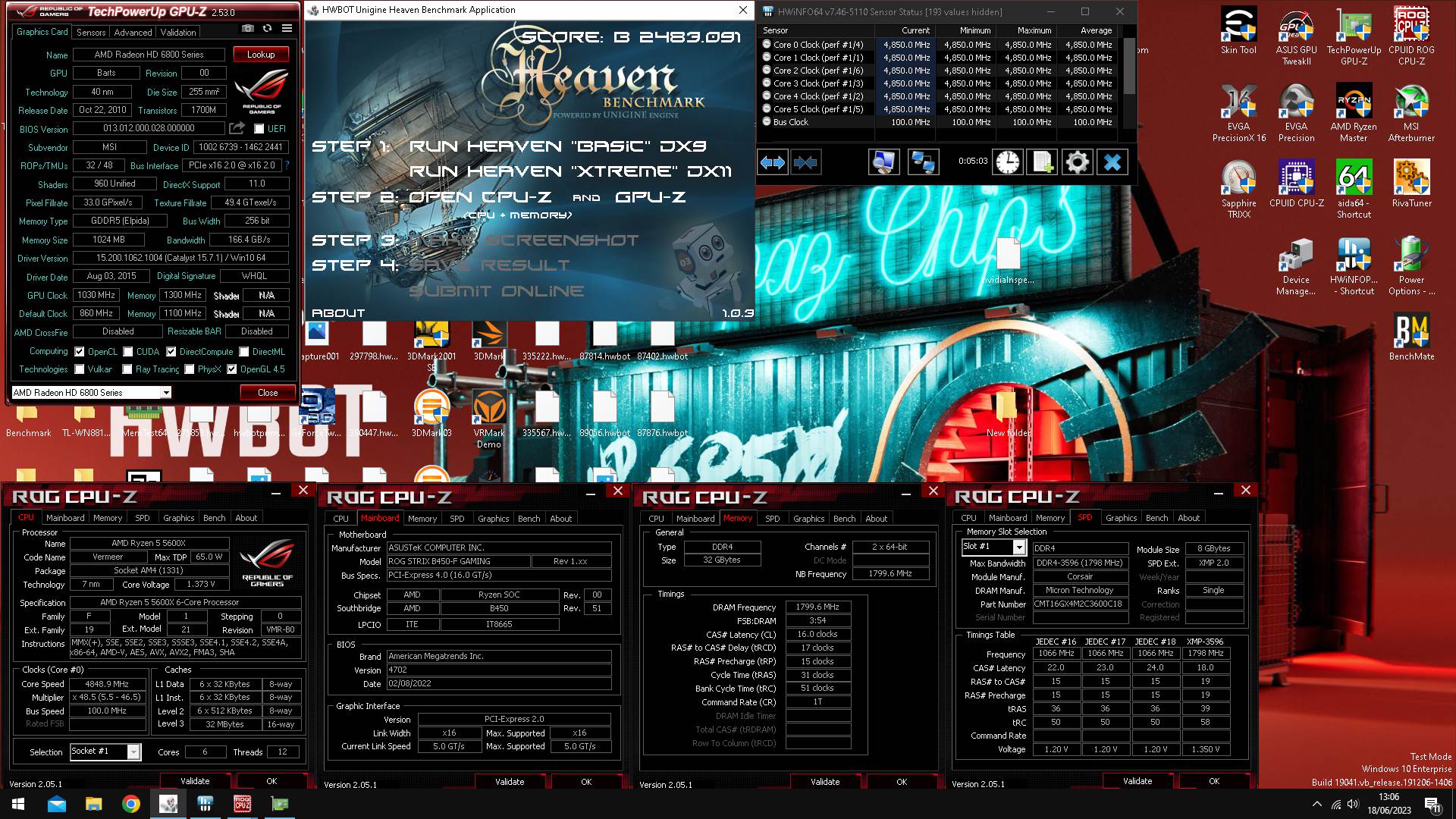Open RivaTuner desktop icon
Viewport: 1456px width, 819px height.
(x=1411, y=184)
